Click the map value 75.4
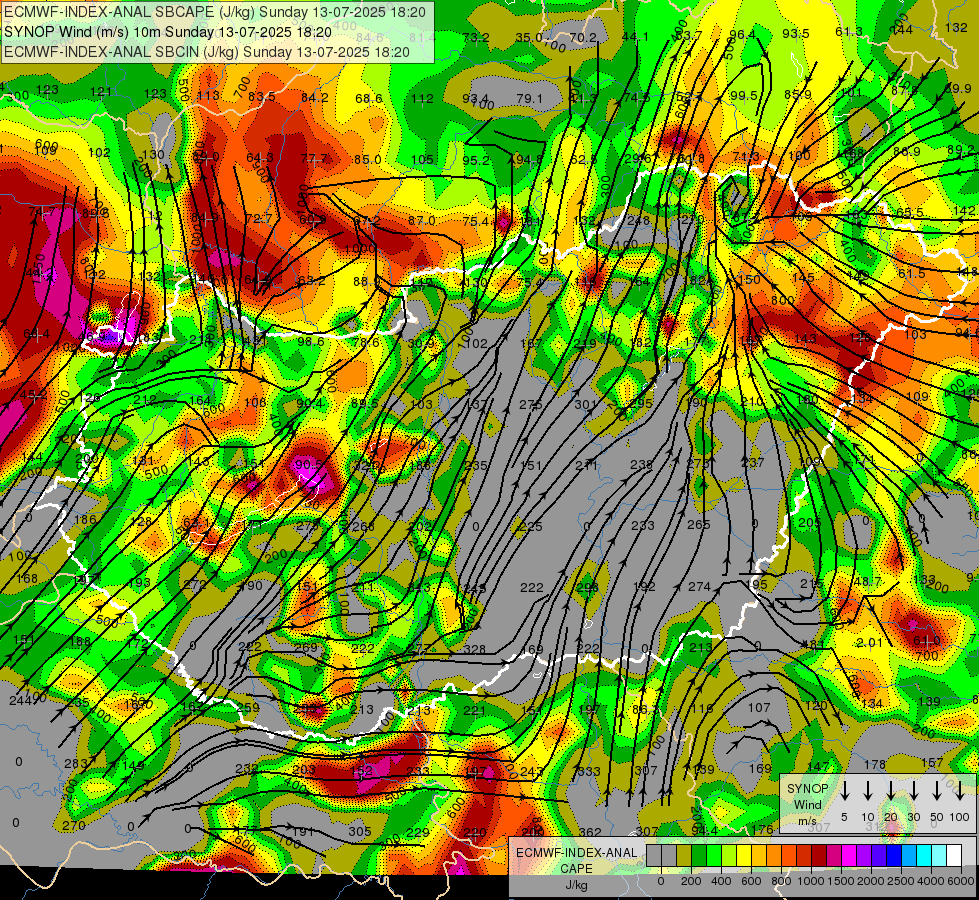Image resolution: width=979 pixels, height=900 pixels. click(x=476, y=221)
